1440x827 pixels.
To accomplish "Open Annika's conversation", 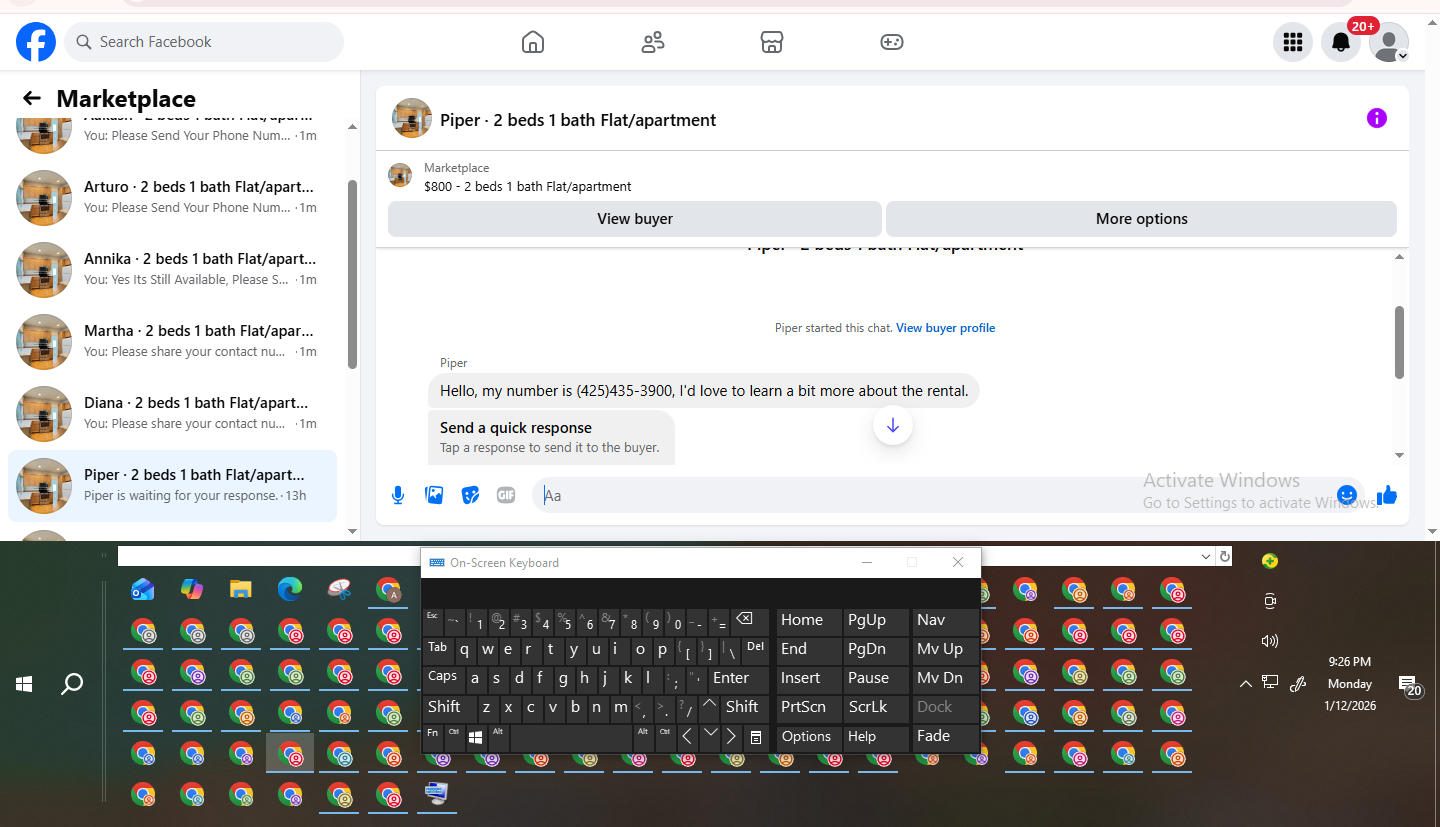I will point(172,269).
